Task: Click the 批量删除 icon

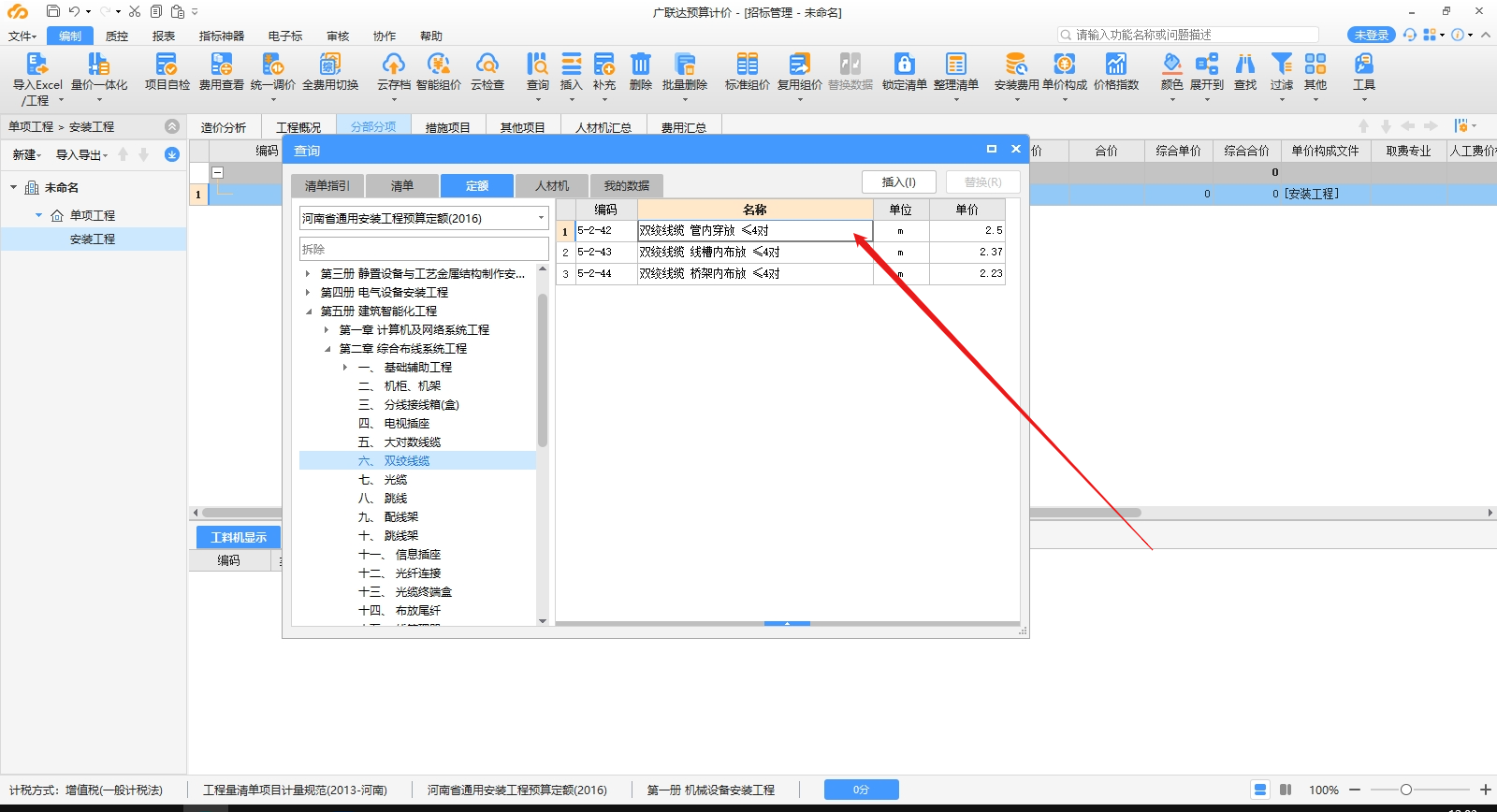Action: (685, 64)
